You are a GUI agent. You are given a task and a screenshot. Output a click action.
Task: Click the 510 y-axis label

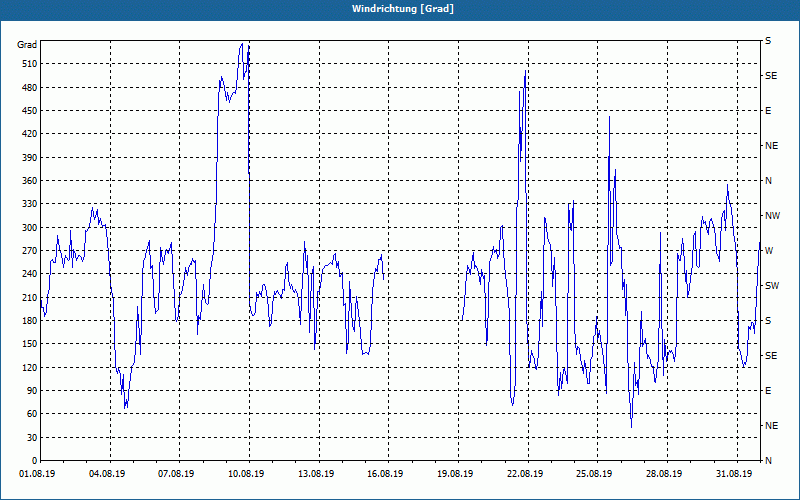[x=30, y=64]
